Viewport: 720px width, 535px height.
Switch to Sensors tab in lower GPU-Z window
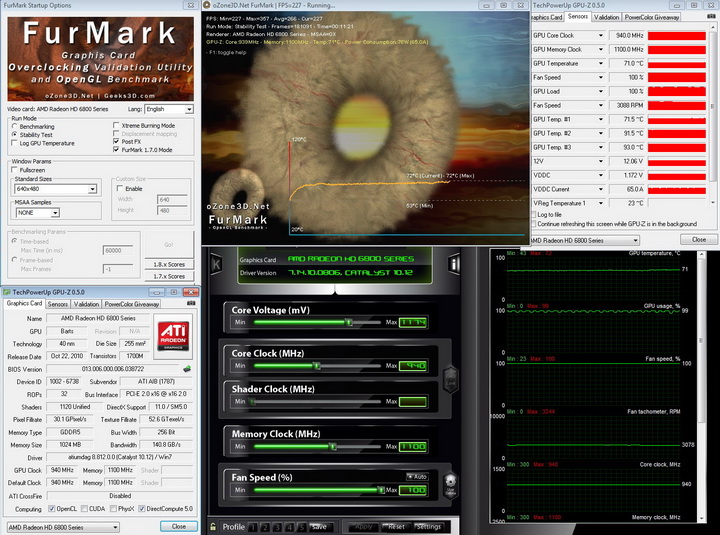tap(57, 304)
